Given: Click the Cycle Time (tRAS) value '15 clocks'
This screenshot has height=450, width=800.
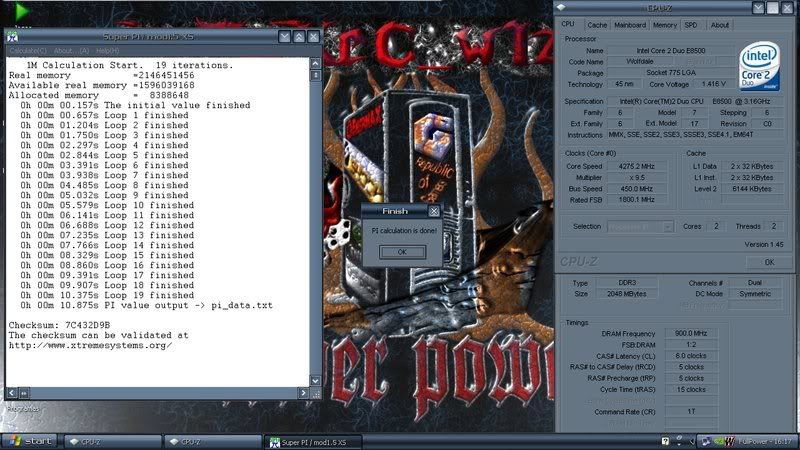Looking at the screenshot, I should (691, 389).
